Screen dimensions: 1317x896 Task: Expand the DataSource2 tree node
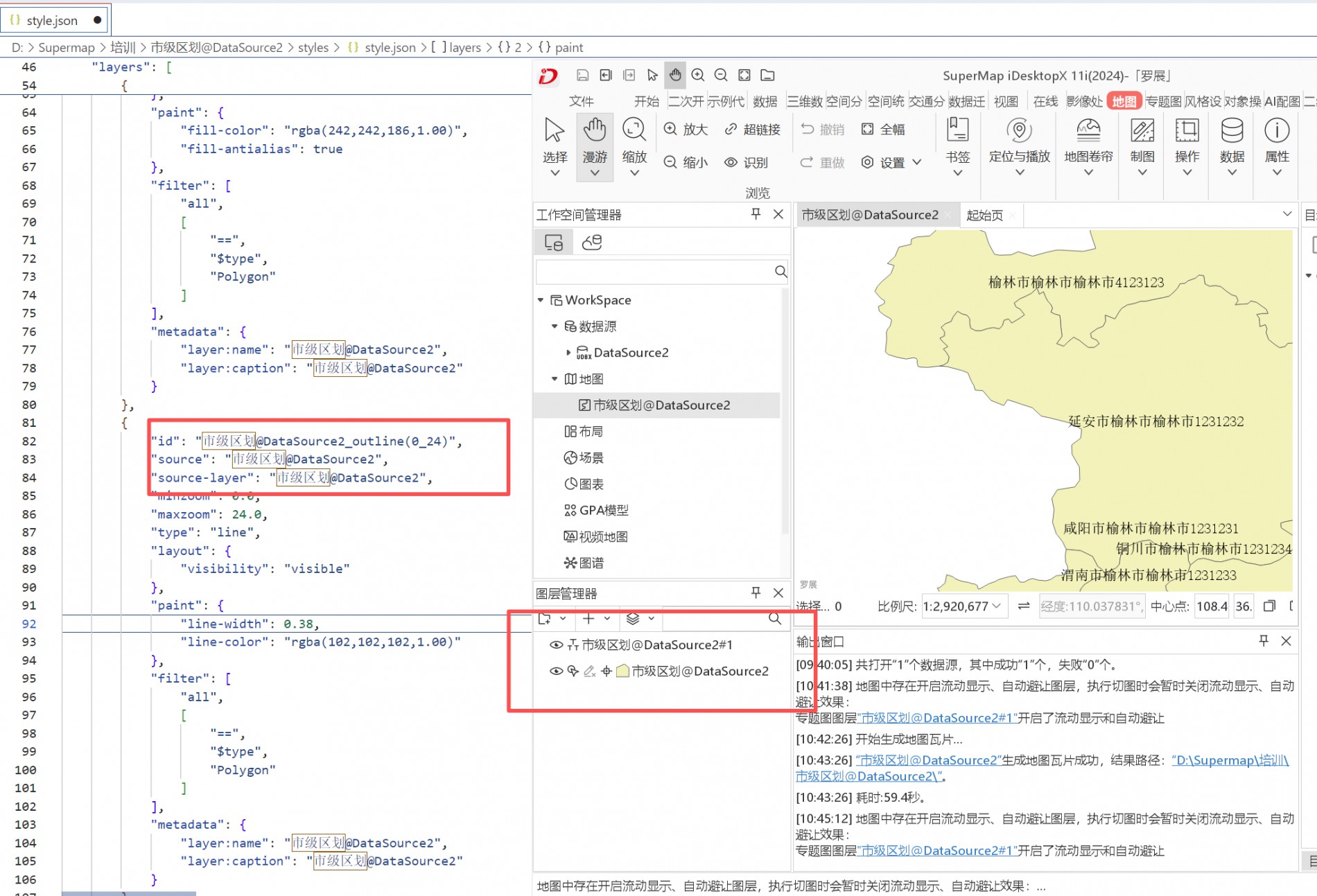[568, 353]
